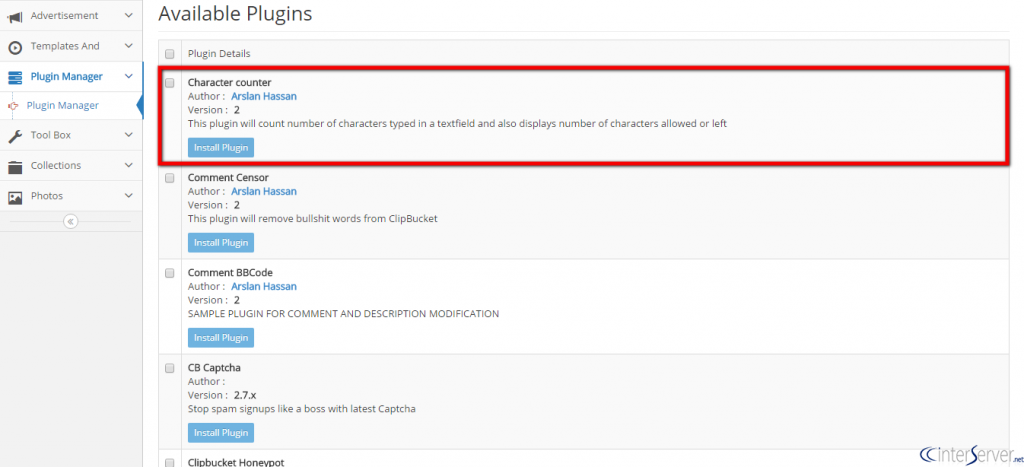
Task: Open the Templates And sidebar menu
Action: coord(71,46)
